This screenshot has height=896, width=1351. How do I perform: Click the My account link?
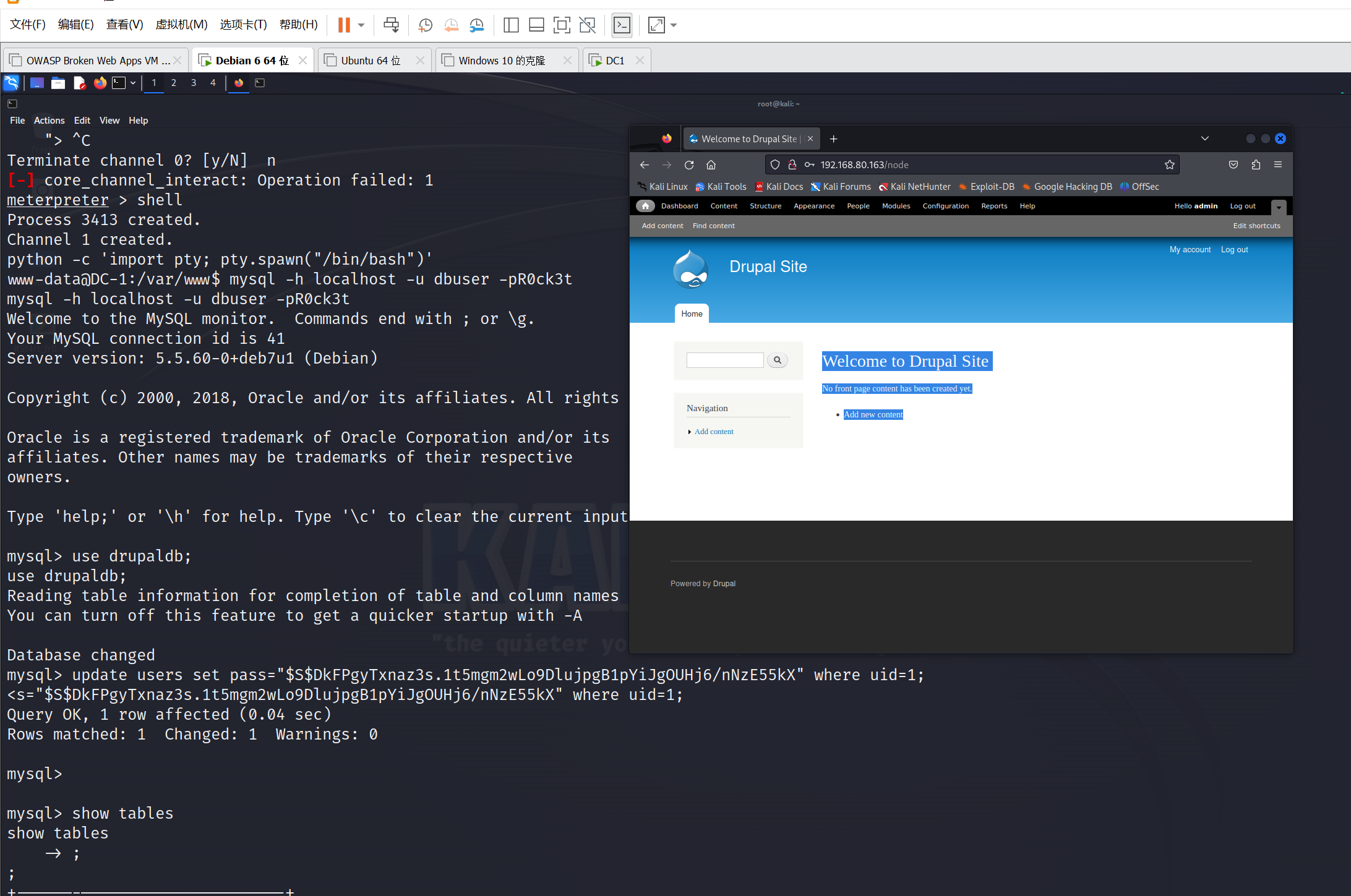1190,249
